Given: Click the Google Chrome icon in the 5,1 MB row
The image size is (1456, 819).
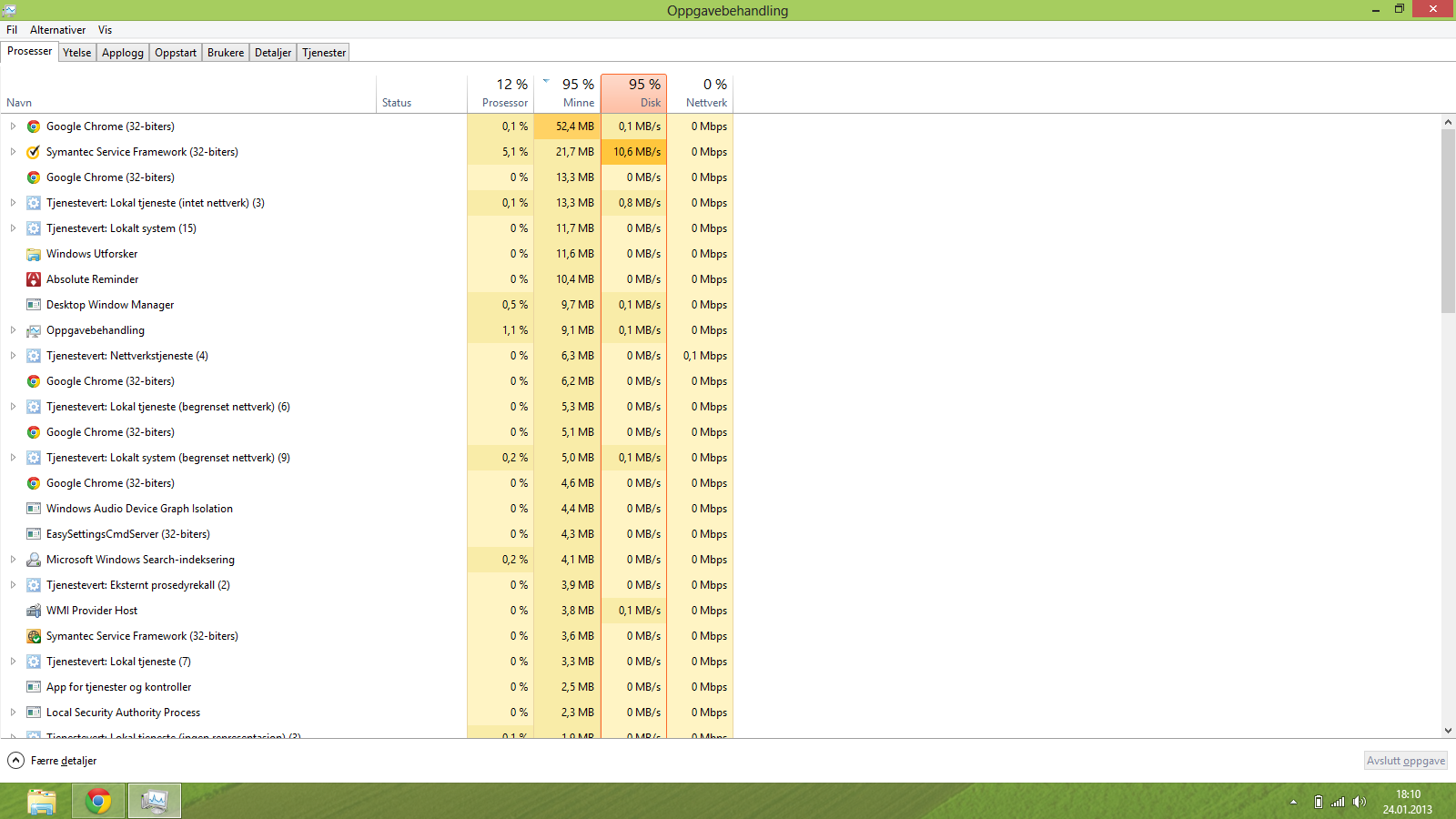Looking at the screenshot, I should pos(34,432).
